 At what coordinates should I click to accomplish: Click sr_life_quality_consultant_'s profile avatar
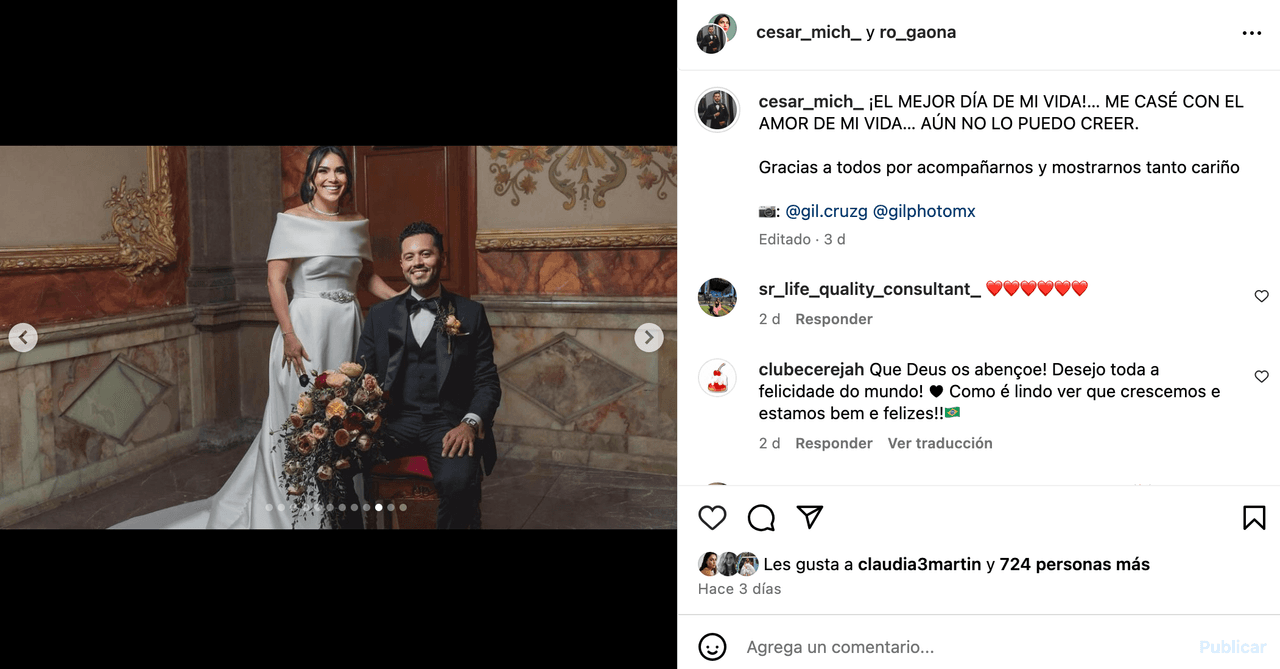point(717,297)
